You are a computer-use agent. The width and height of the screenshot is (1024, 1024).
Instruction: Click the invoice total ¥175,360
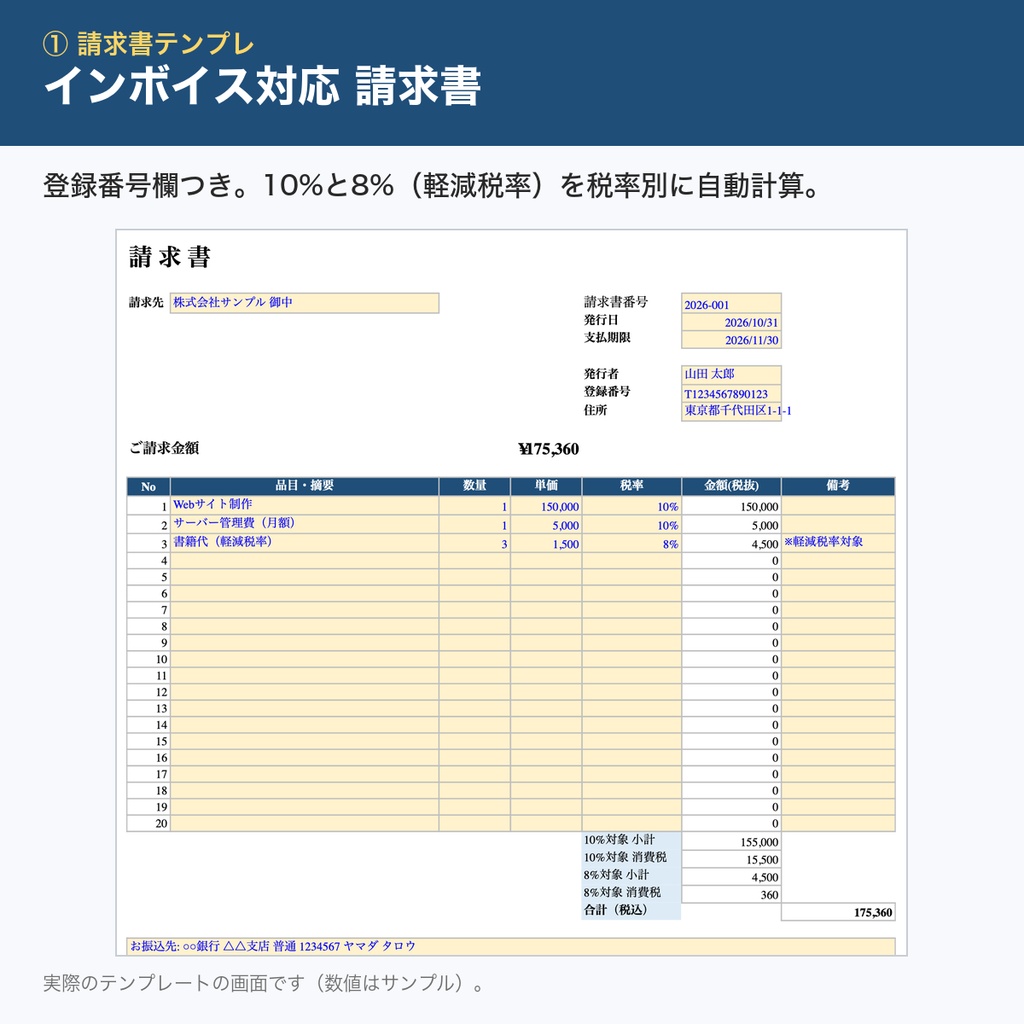click(x=549, y=449)
